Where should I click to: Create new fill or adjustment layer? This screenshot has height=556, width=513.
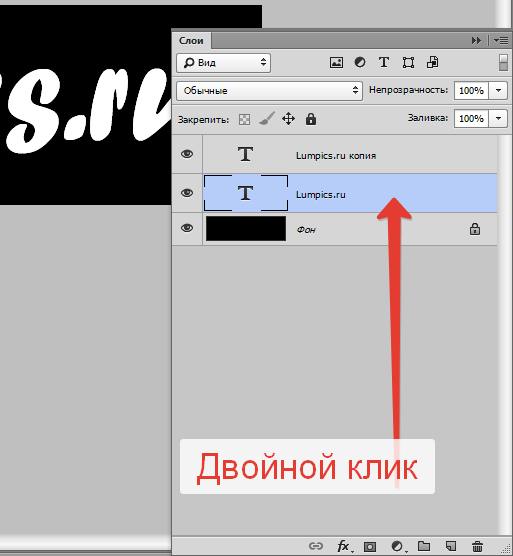[397, 546]
